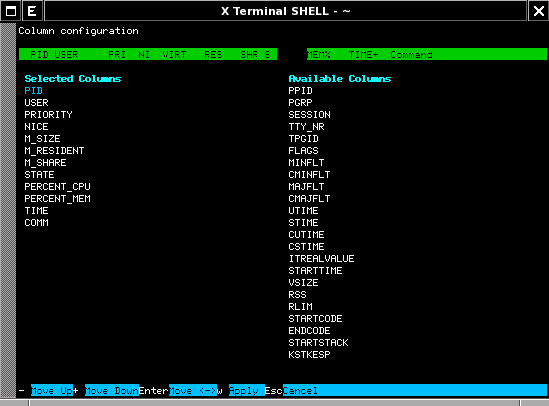Click the RES header in green bar
The image size is (549, 406).
[x=213, y=55]
